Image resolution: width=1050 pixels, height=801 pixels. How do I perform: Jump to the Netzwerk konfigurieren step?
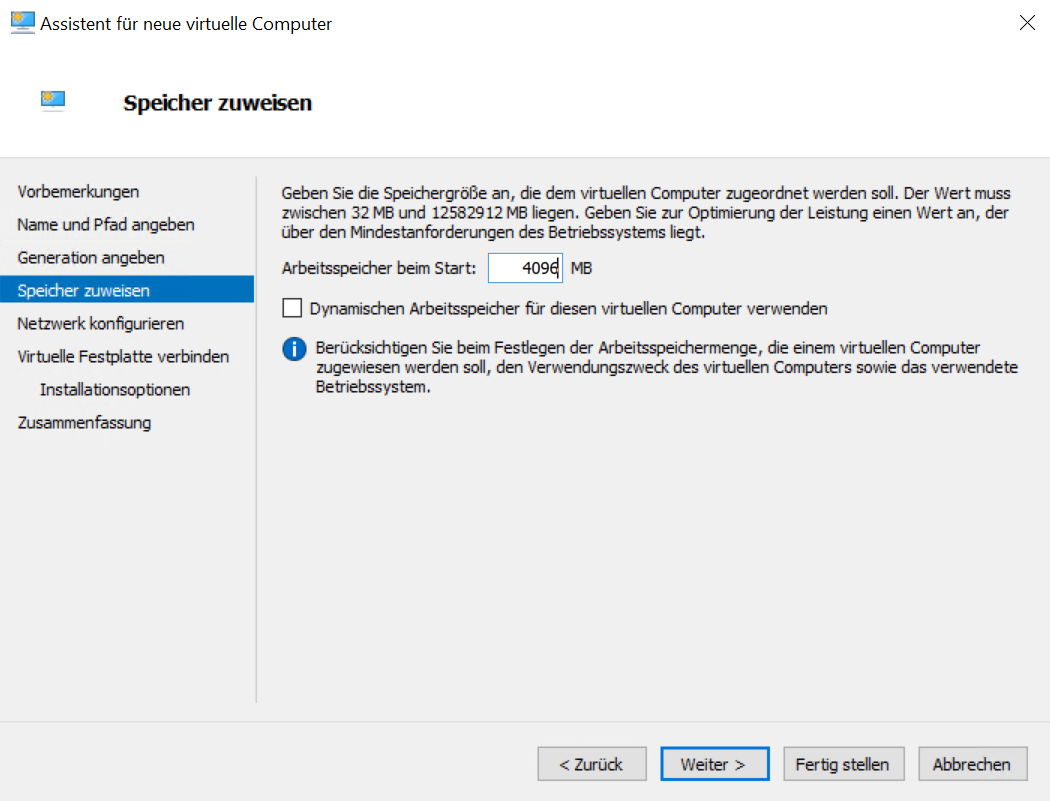100,324
